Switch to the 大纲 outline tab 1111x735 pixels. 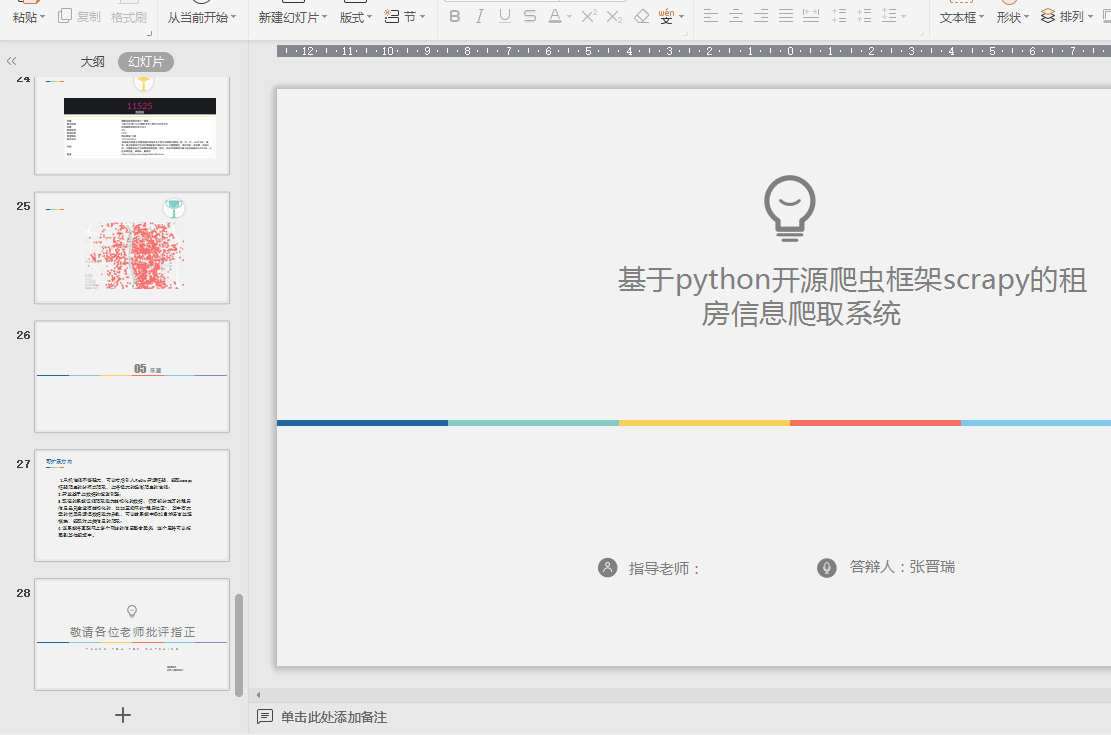pos(92,62)
